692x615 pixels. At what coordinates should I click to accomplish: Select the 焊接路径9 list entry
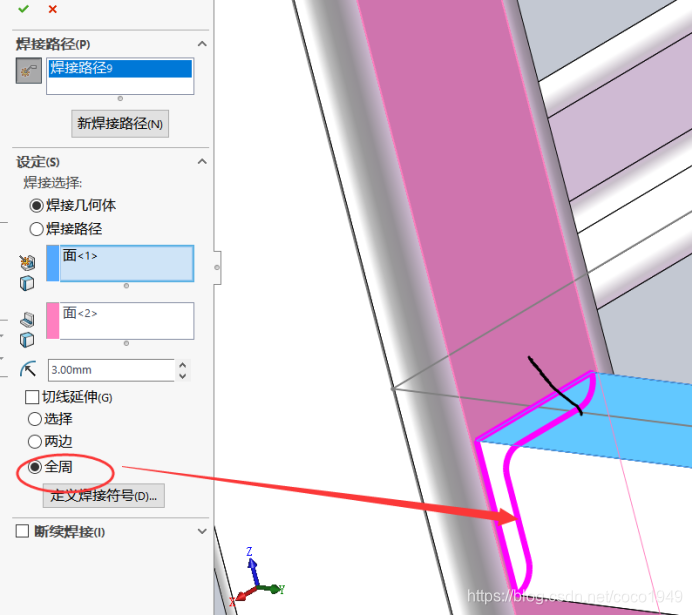(120, 68)
